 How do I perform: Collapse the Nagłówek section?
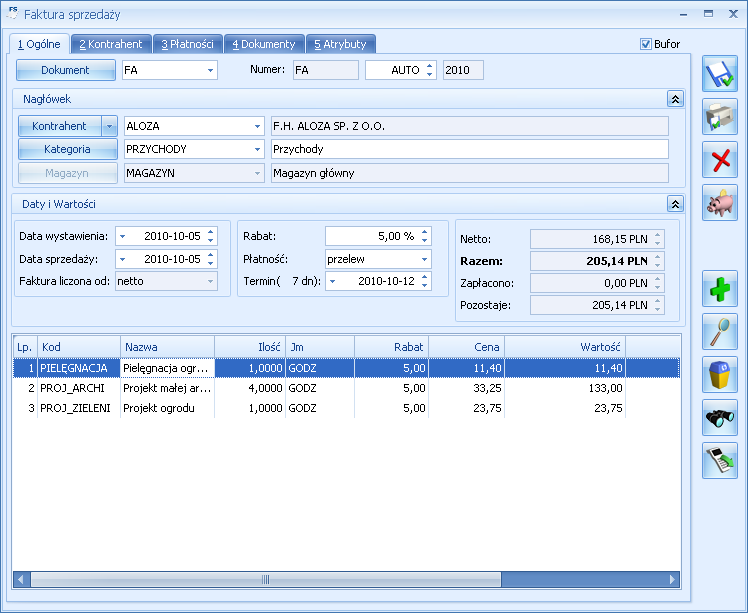tap(675, 99)
